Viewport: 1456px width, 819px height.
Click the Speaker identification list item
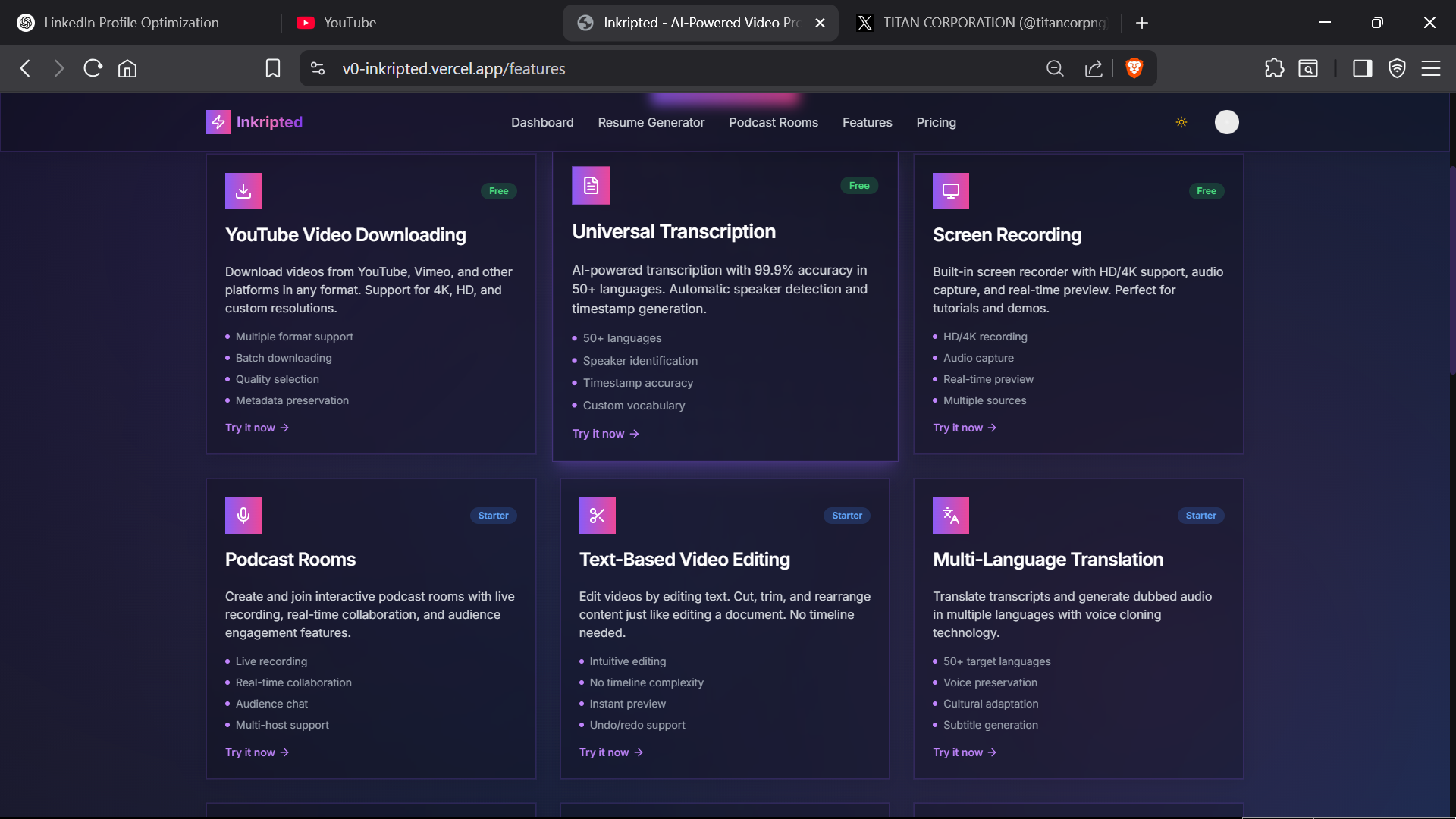(x=640, y=361)
